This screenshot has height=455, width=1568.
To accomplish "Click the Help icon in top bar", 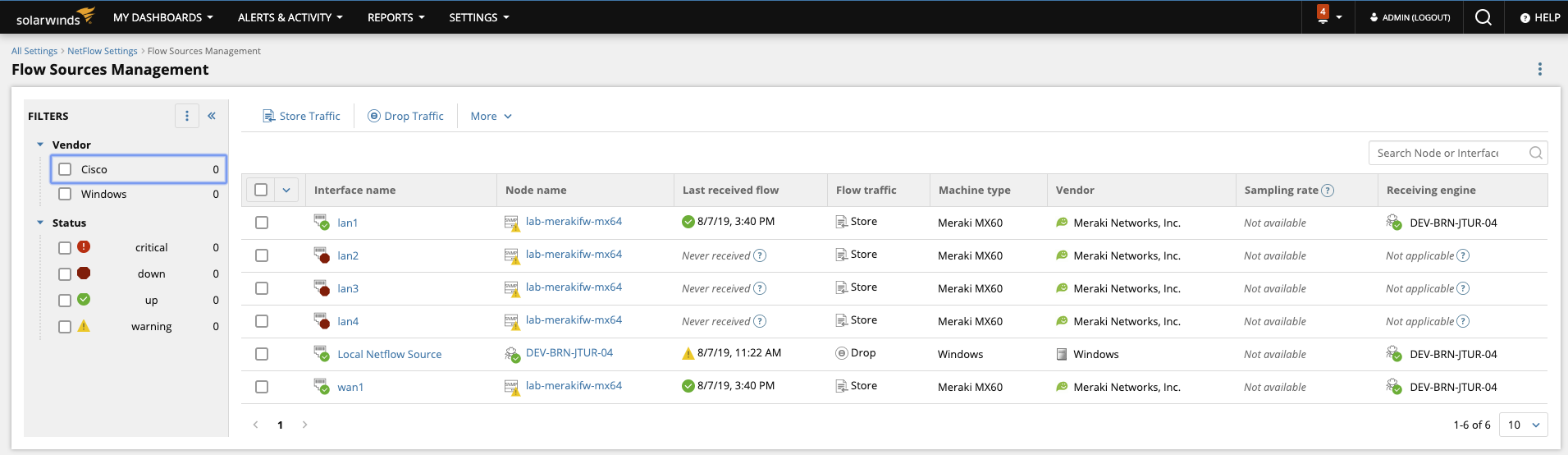I will [1539, 17].
